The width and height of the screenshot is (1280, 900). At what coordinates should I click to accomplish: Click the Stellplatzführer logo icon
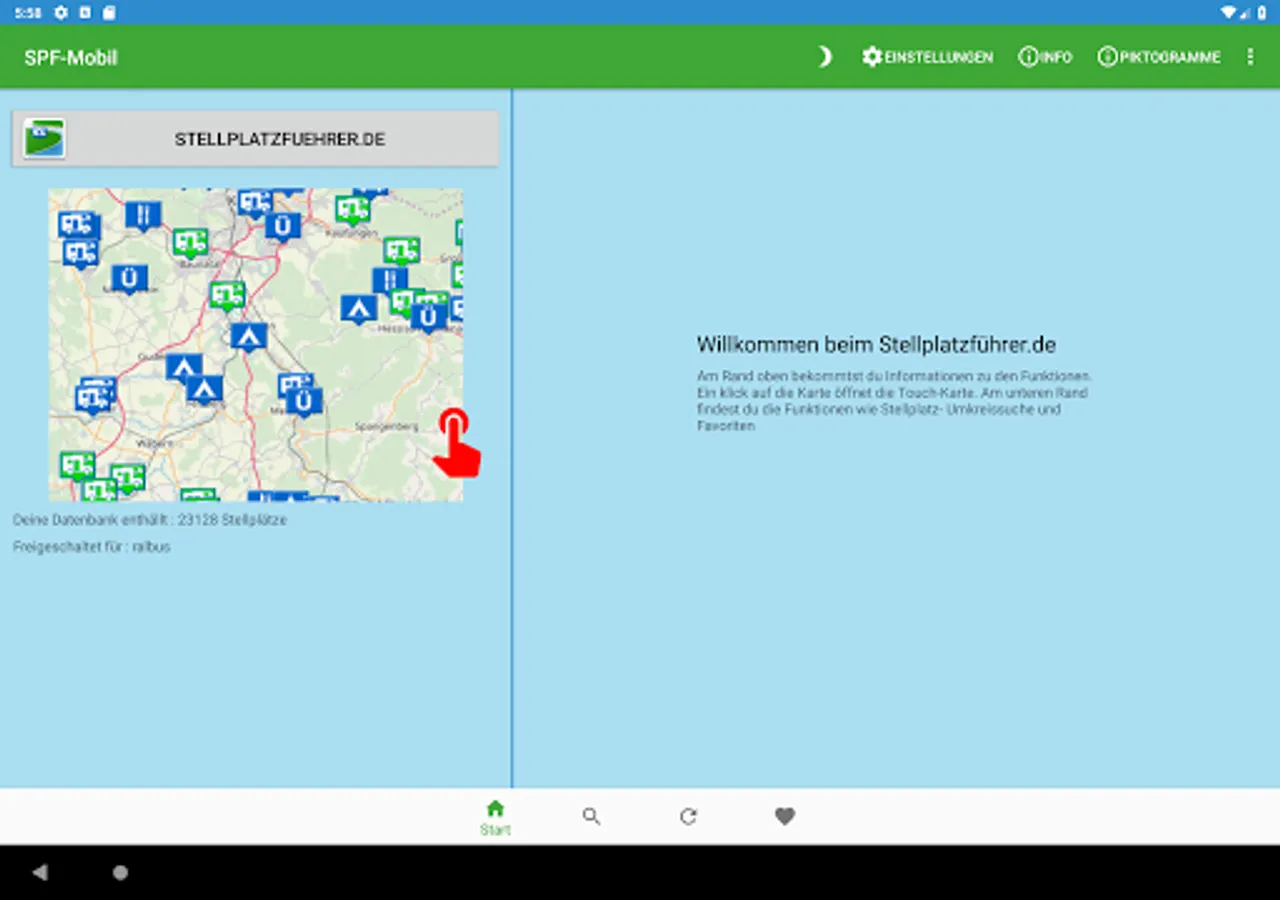[44, 138]
